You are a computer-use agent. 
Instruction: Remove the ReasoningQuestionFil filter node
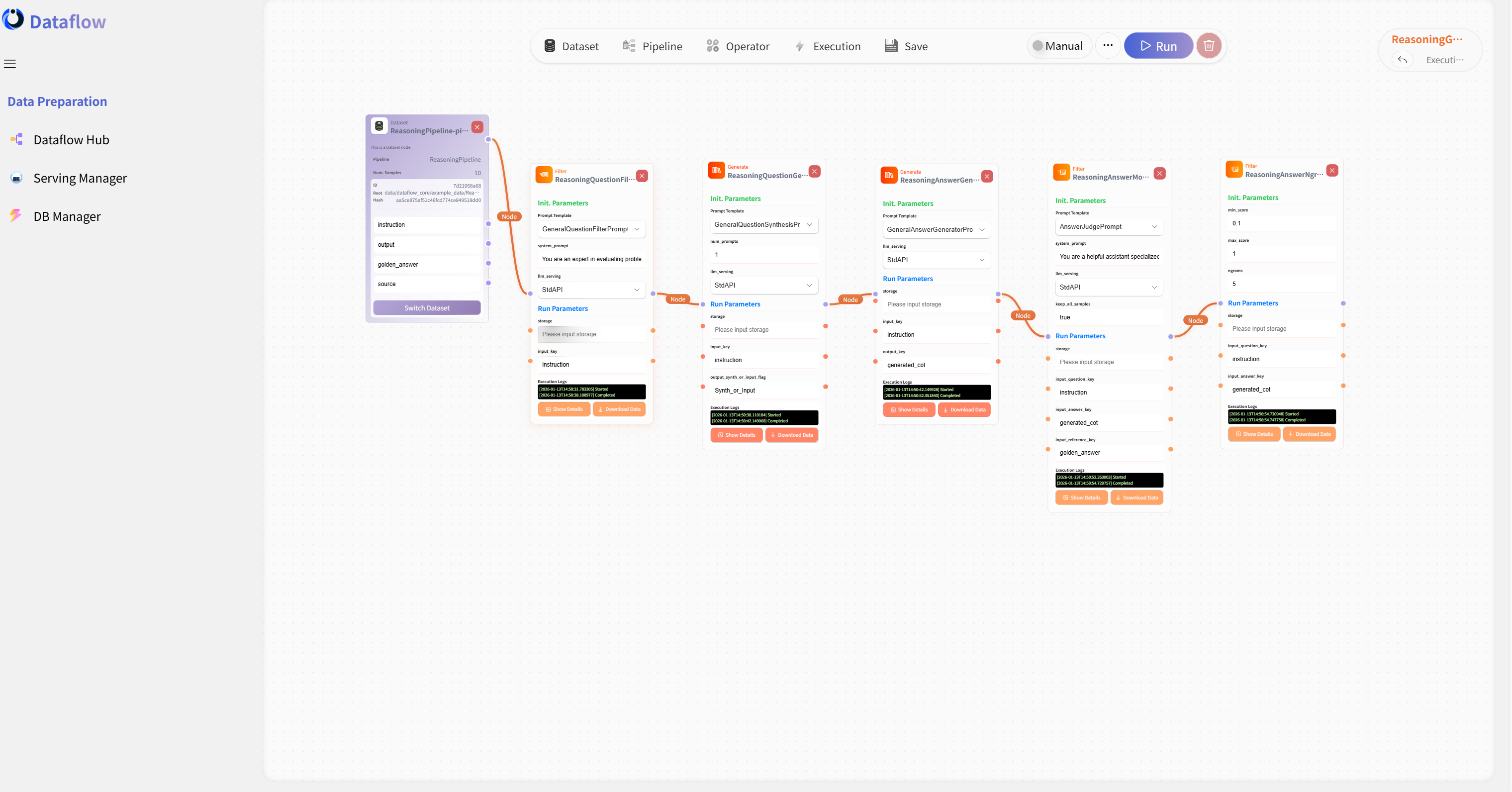(x=642, y=176)
